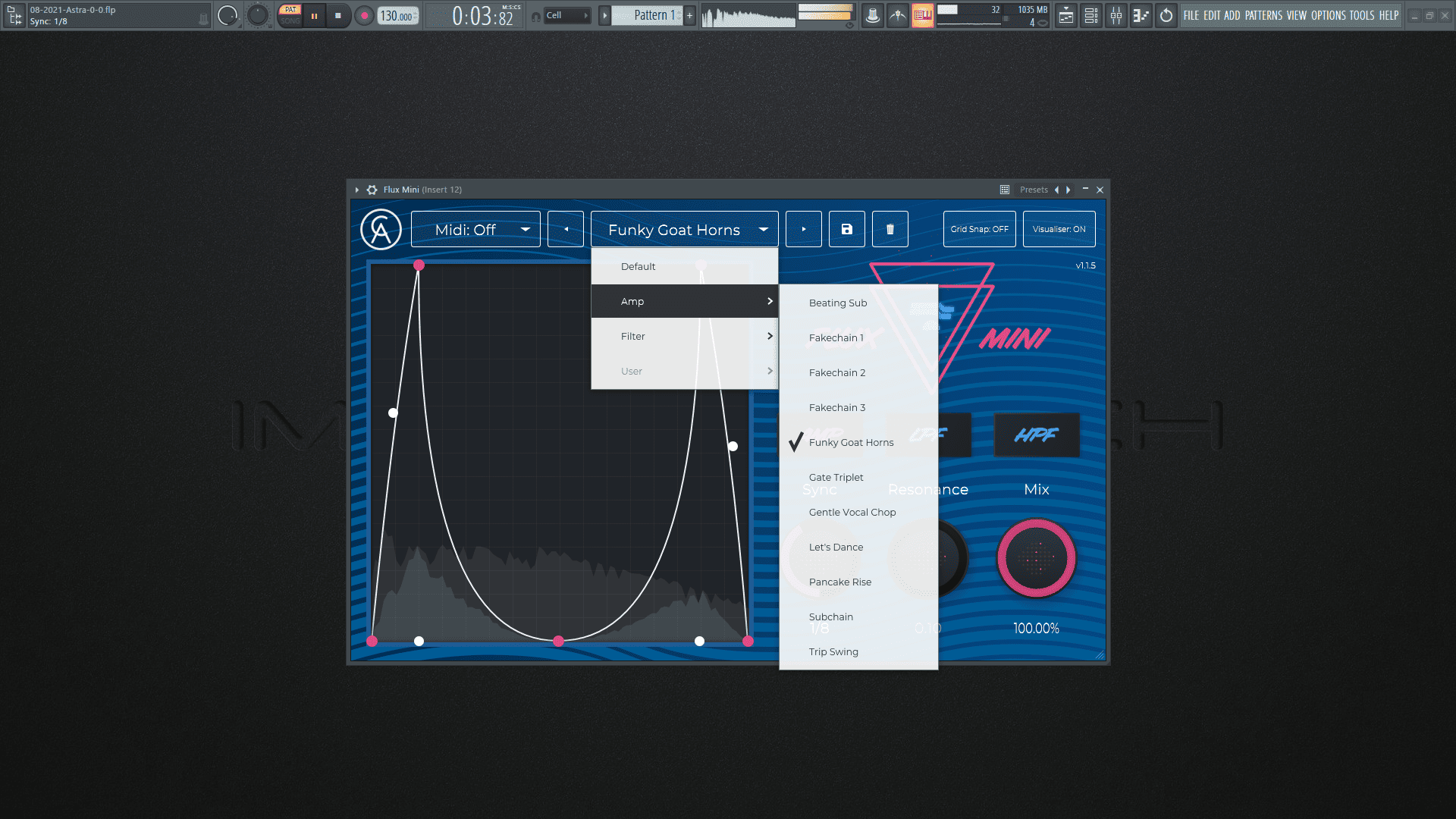Viewport: 1456px width, 819px height.
Task: Open the Presets label in plugin titlebar
Action: click(x=1034, y=190)
